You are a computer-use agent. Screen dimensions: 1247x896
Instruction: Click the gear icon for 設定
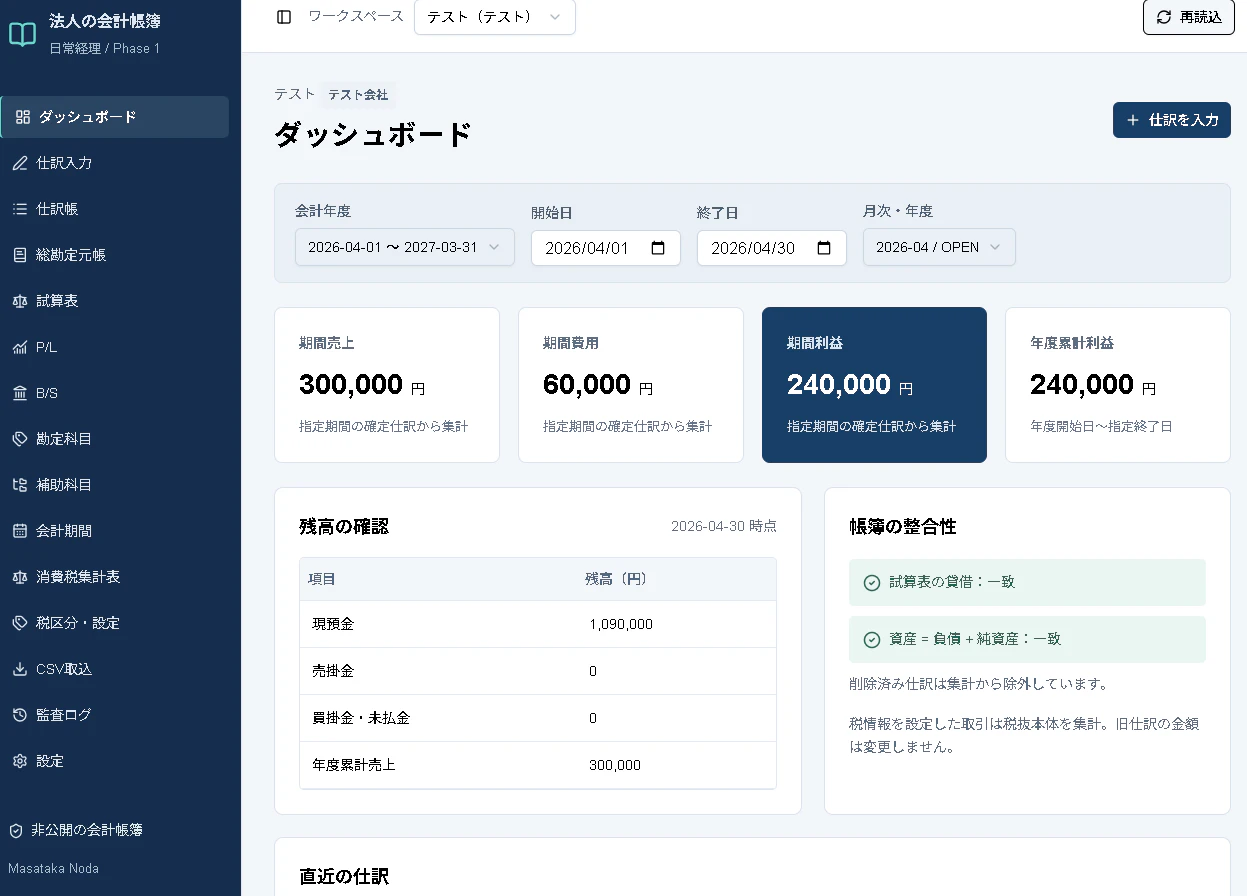pyautogui.click(x=20, y=761)
